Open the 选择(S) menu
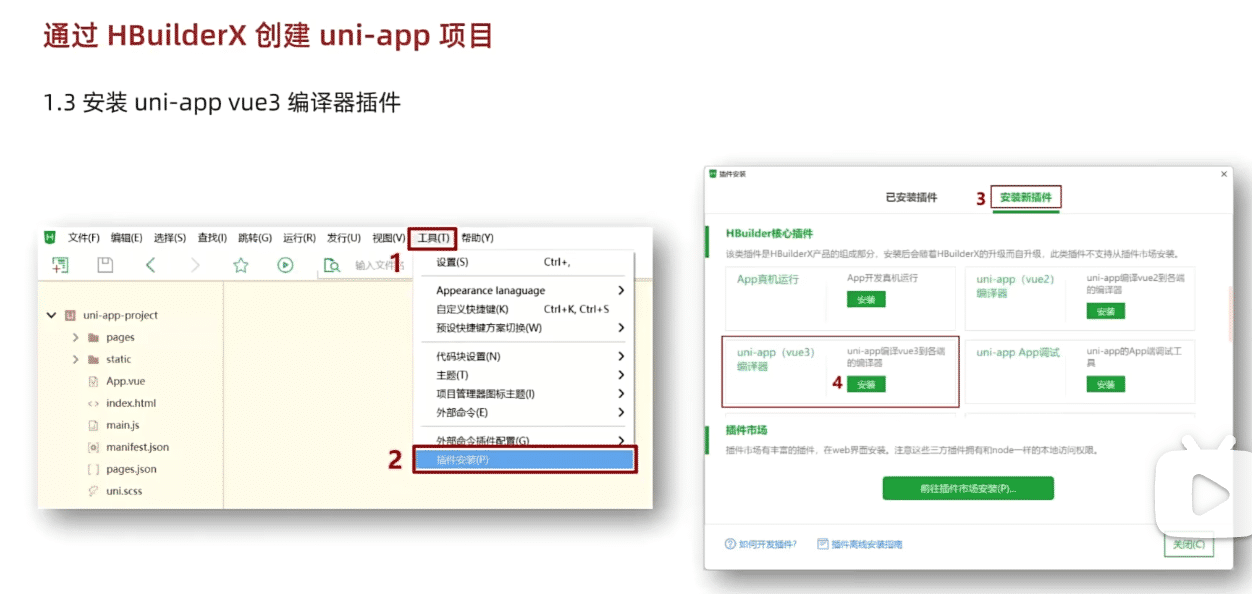The height and width of the screenshot is (594, 1252). click(x=170, y=238)
